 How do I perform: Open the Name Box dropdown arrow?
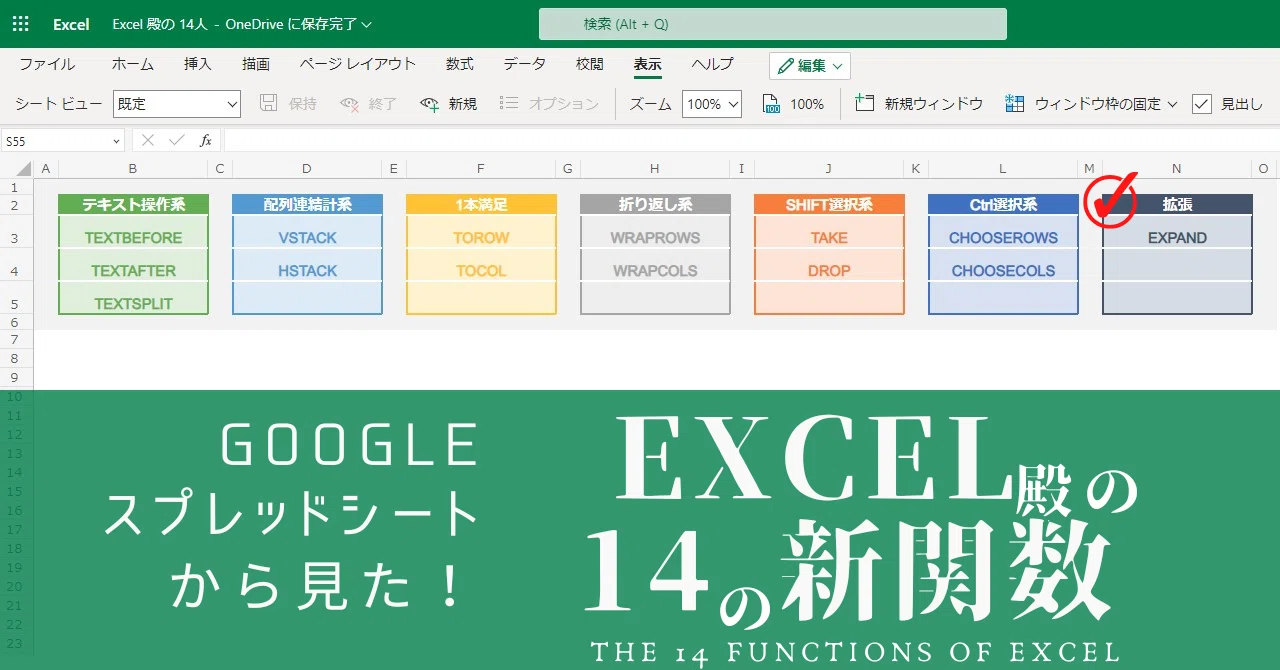[114, 141]
